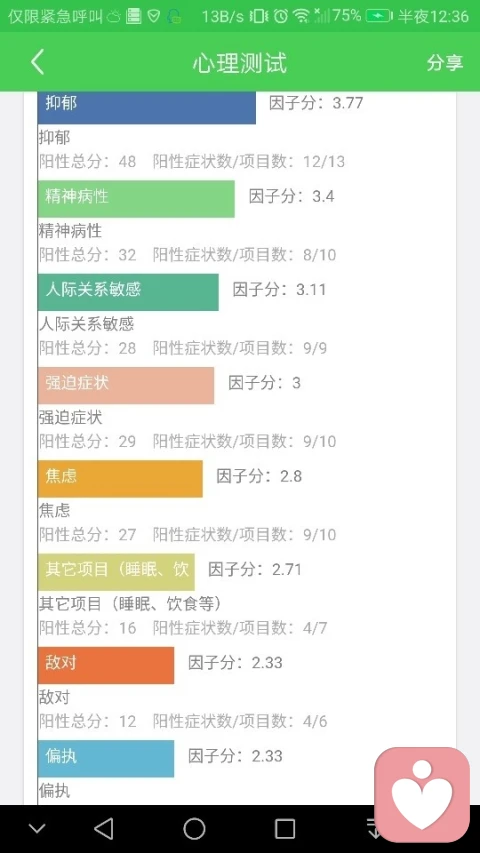Share the test result via 分享
This screenshot has width=480, height=853.
click(x=445, y=62)
